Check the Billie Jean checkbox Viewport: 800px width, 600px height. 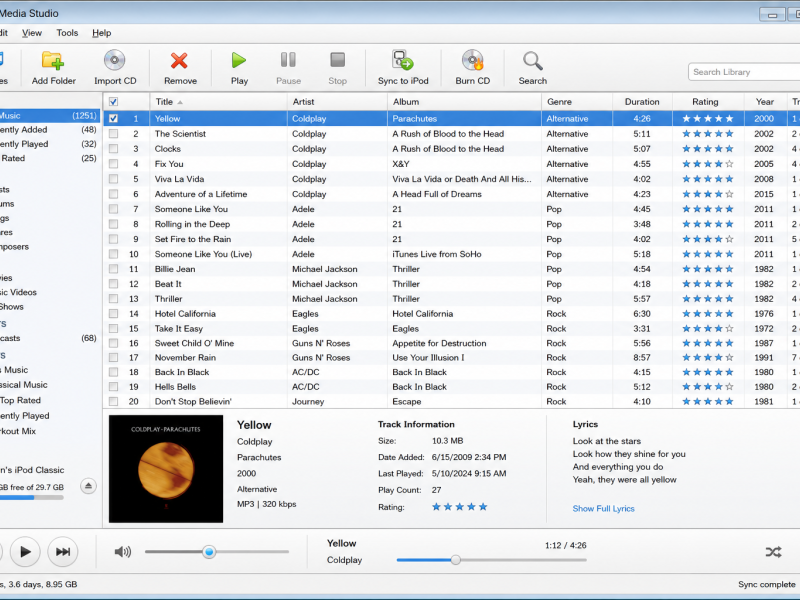[x=113, y=269]
